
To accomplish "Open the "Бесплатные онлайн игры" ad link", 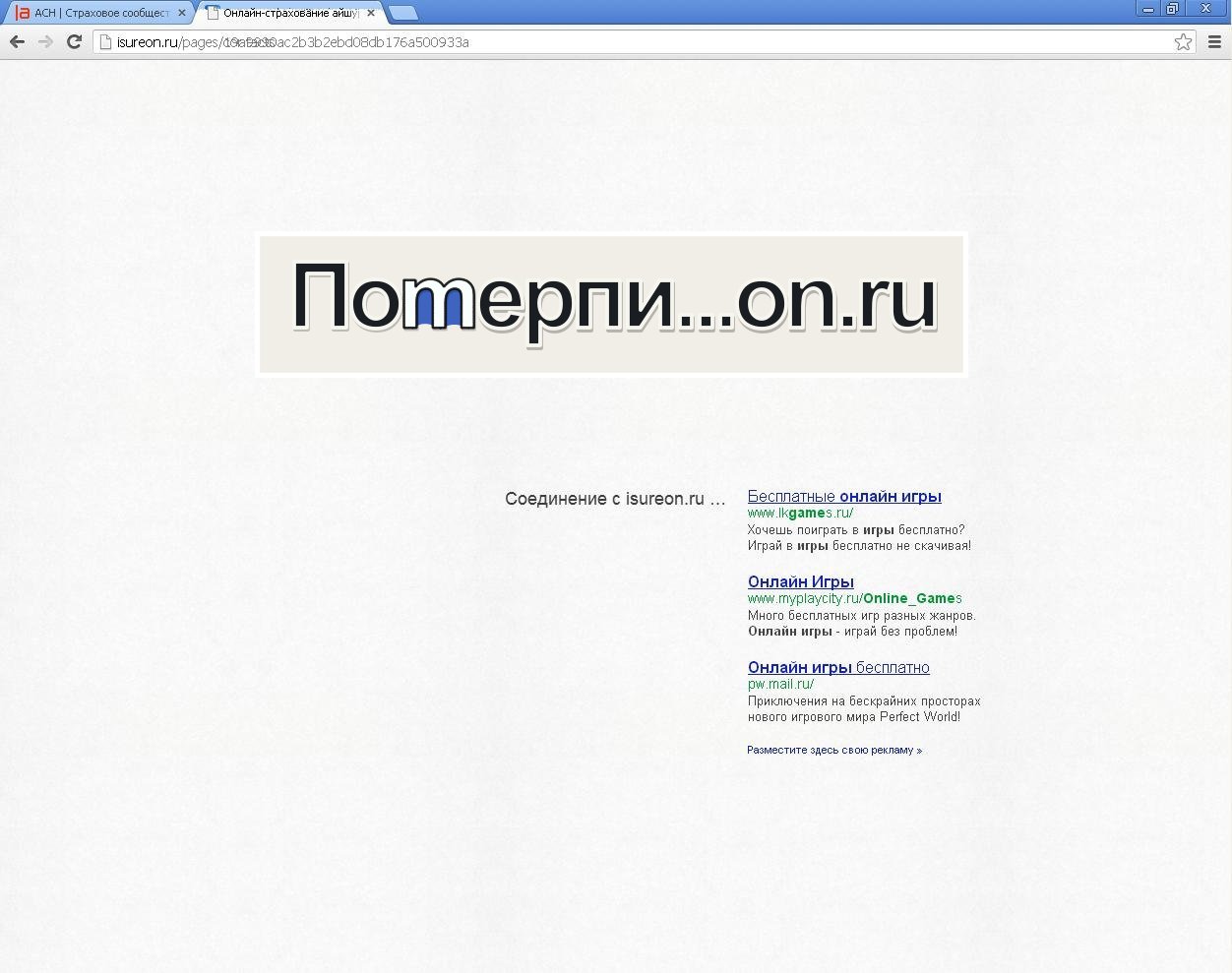I will 843,497.
